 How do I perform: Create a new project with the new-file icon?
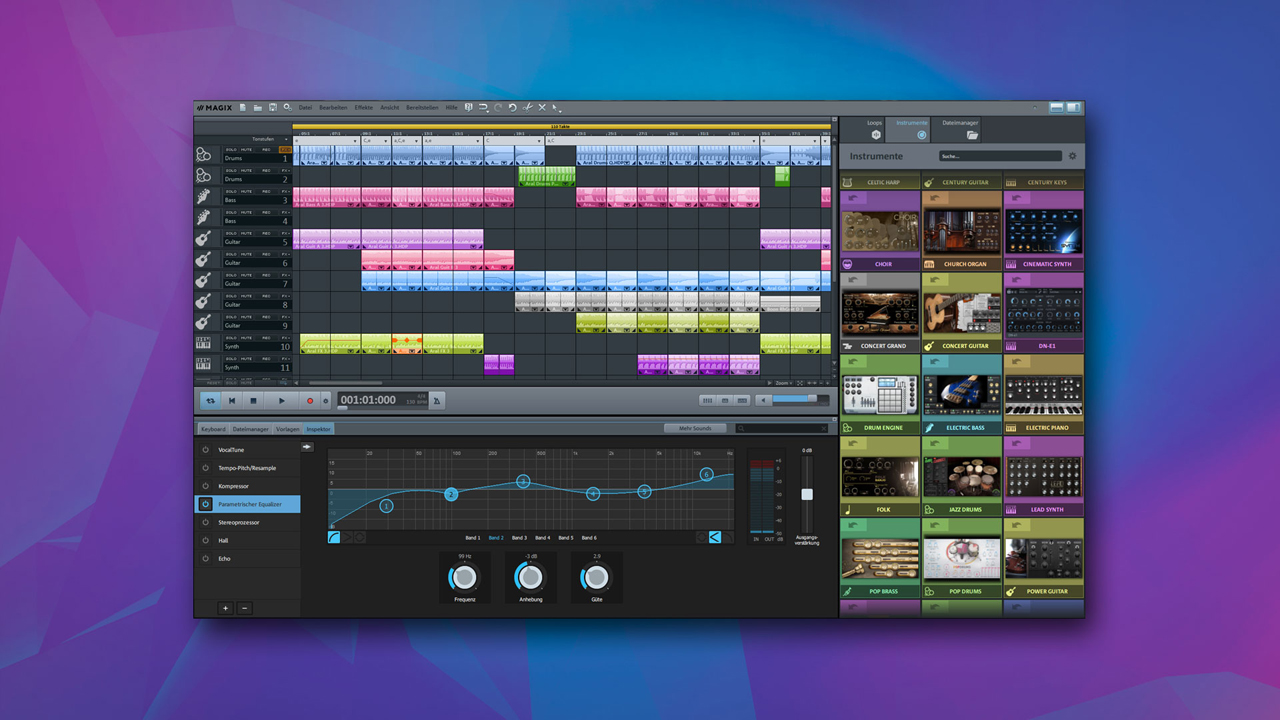245,107
